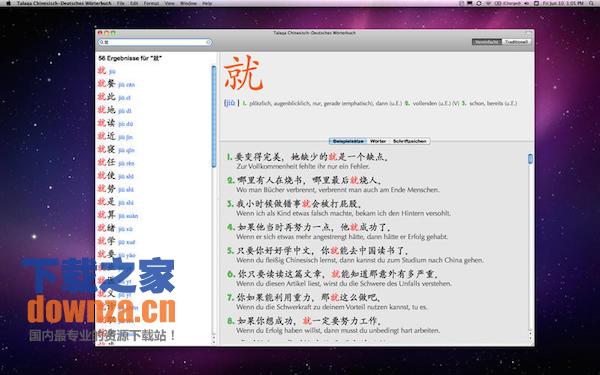This screenshot has width=600, height=375.
Task: Select the result 就是 jiù shì
Action: (116, 202)
